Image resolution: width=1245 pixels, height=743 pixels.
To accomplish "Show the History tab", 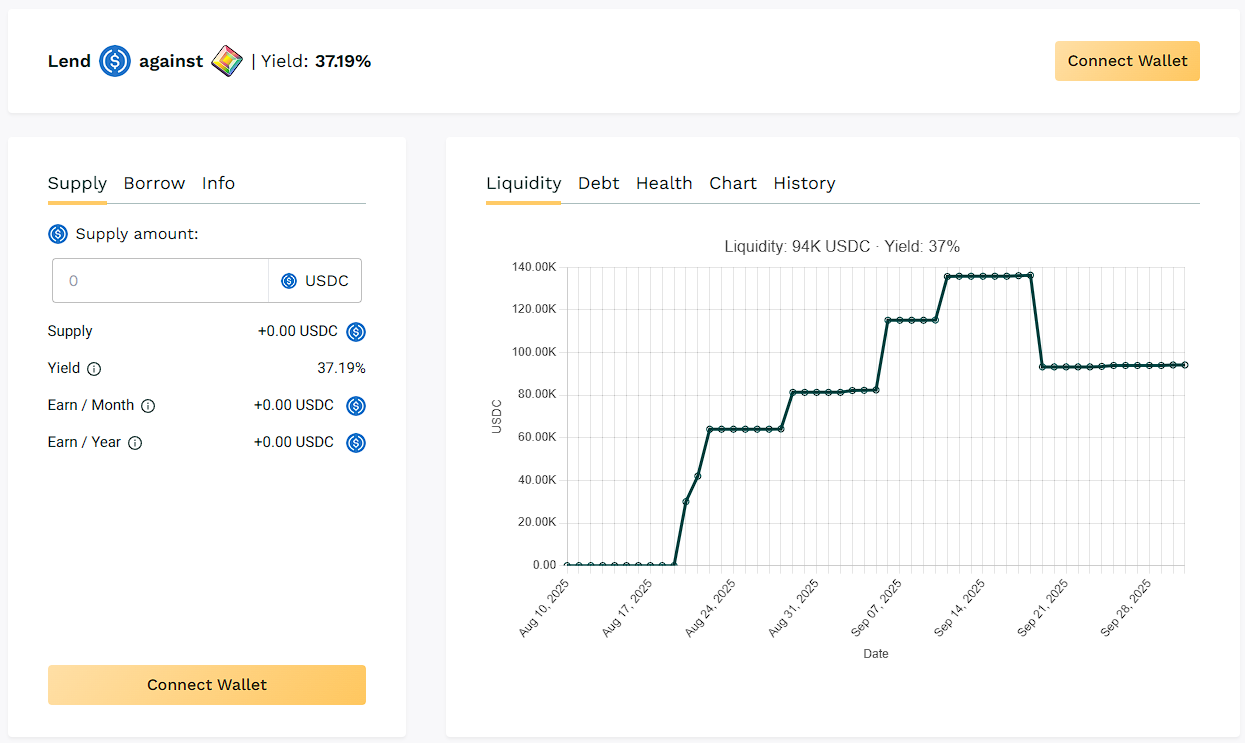I will coord(804,183).
